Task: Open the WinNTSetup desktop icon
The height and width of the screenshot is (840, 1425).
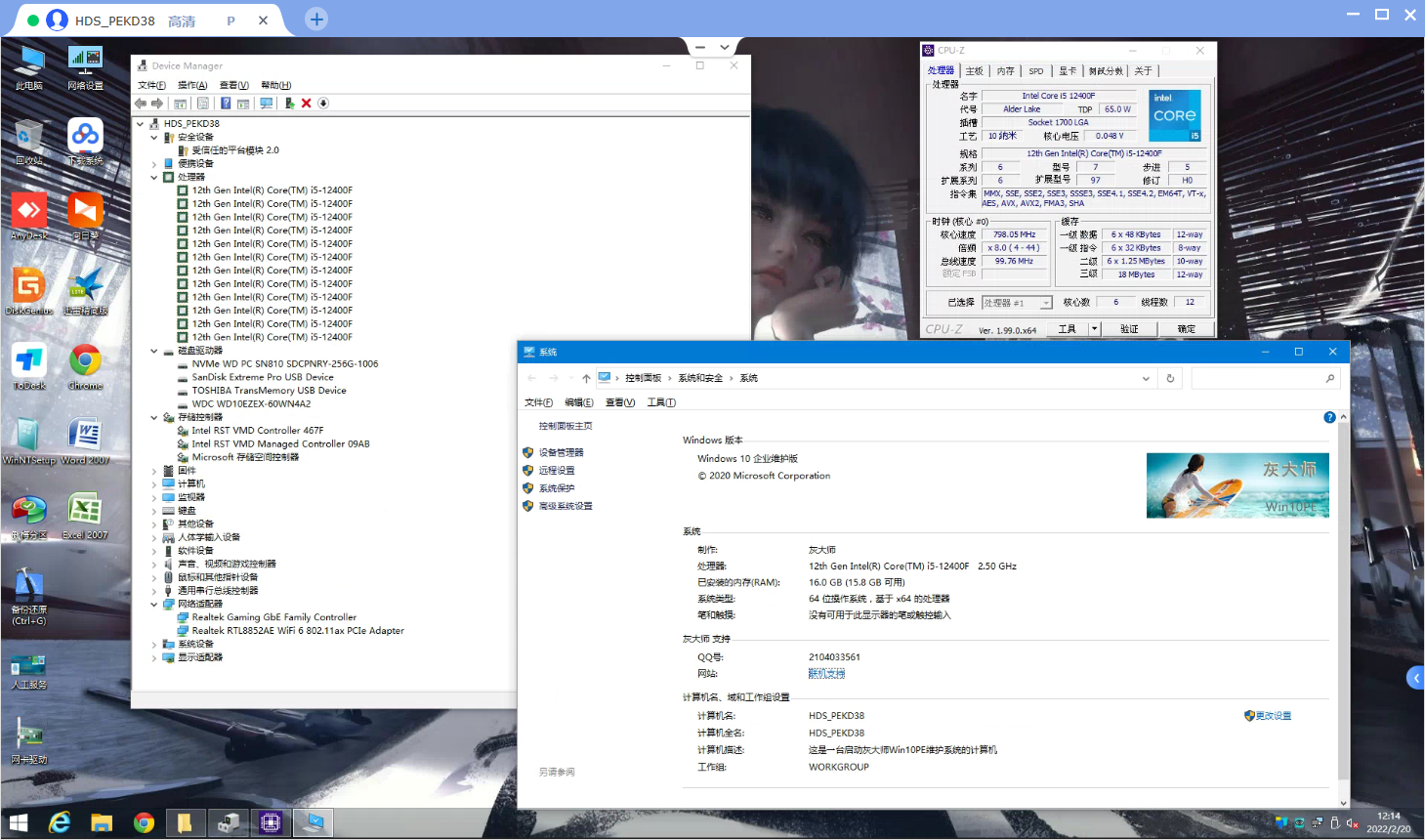Action: pyautogui.click(x=28, y=441)
